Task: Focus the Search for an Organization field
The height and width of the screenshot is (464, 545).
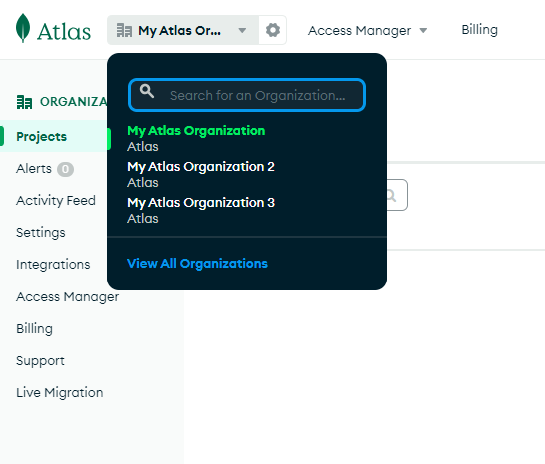Action: [247, 95]
